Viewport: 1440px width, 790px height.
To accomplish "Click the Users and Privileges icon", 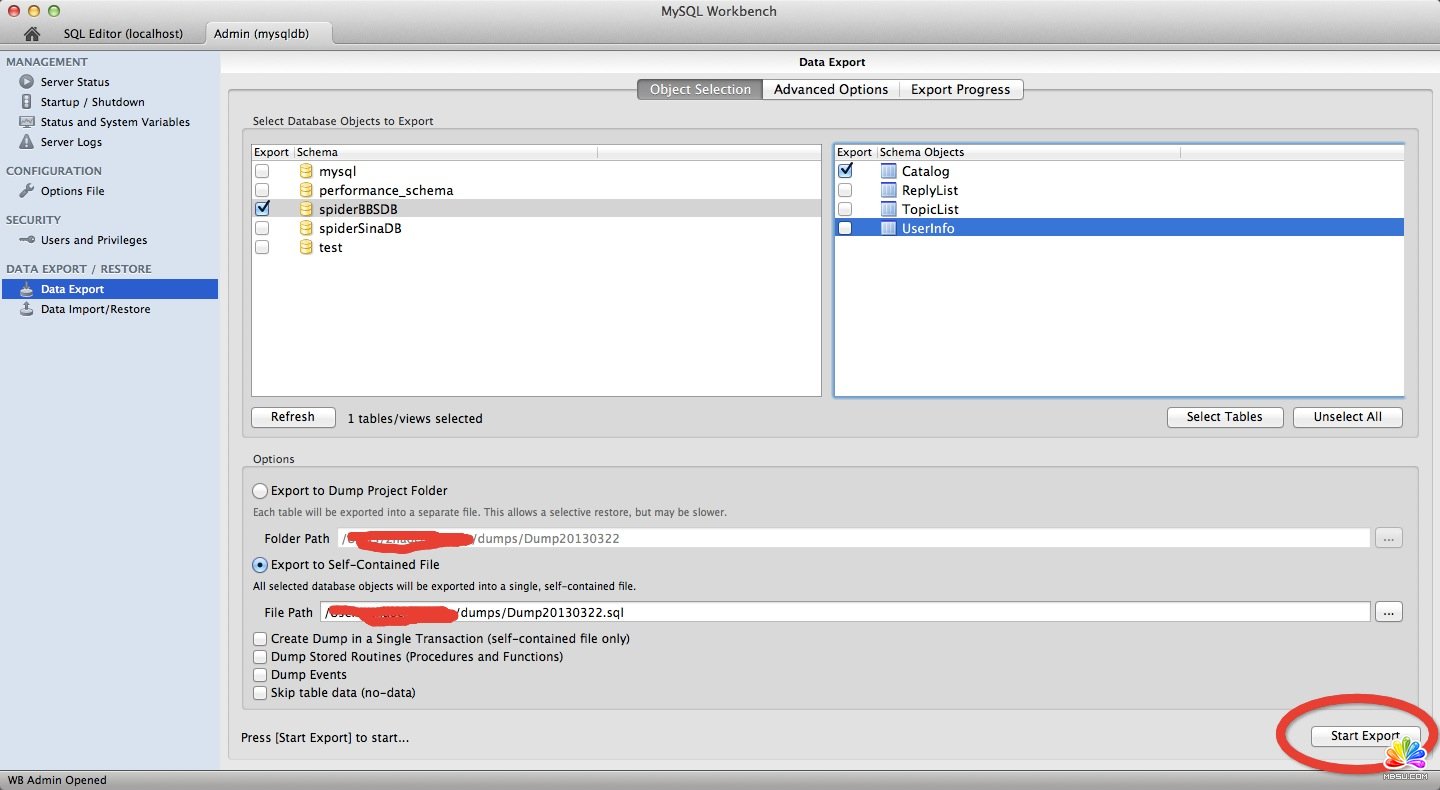I will coord(27,240).
